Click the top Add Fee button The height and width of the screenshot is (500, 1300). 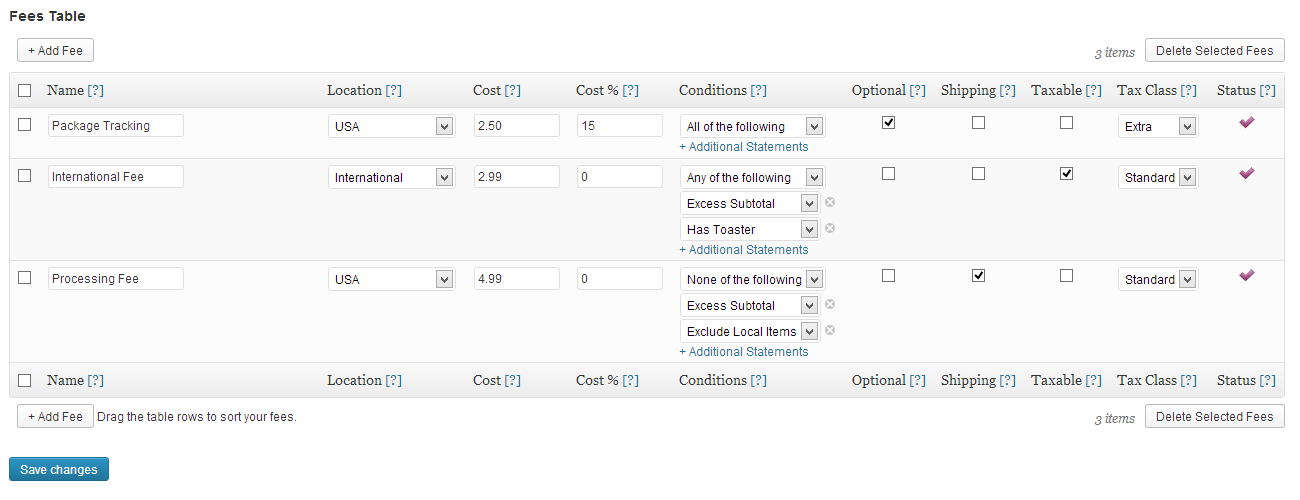(x=55, y=50)
